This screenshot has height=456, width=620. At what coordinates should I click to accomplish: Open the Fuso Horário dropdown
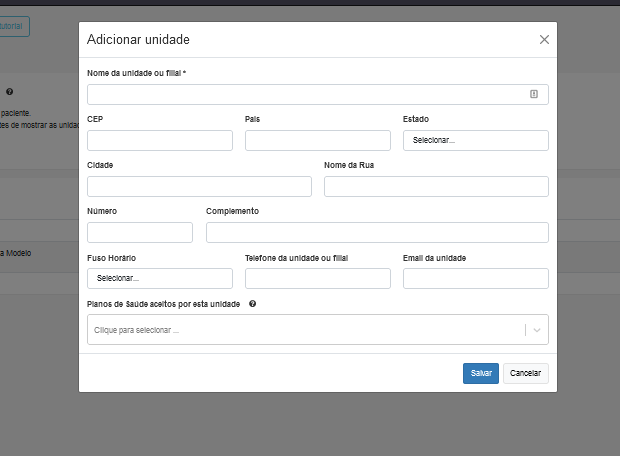pos(160,278)
